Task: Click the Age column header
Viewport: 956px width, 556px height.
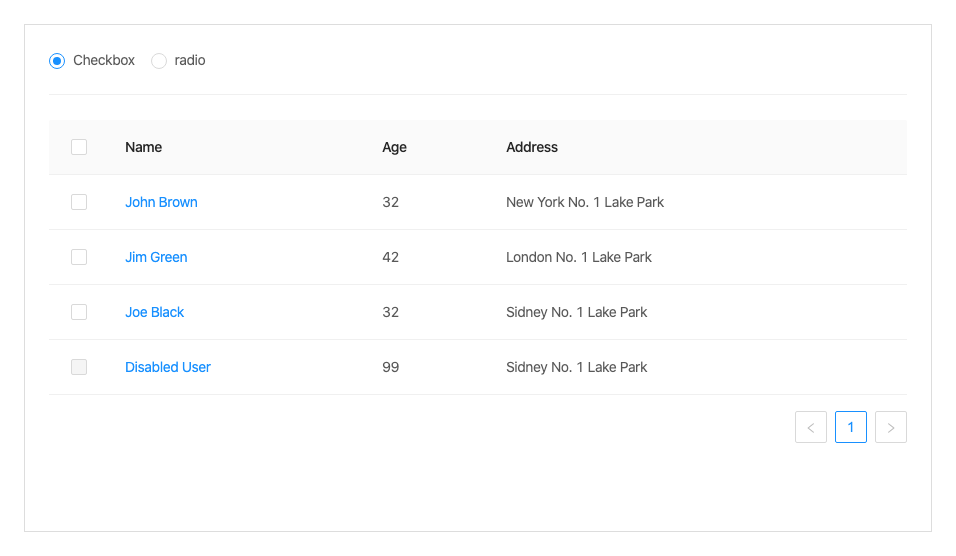Action: pos(394,147)
